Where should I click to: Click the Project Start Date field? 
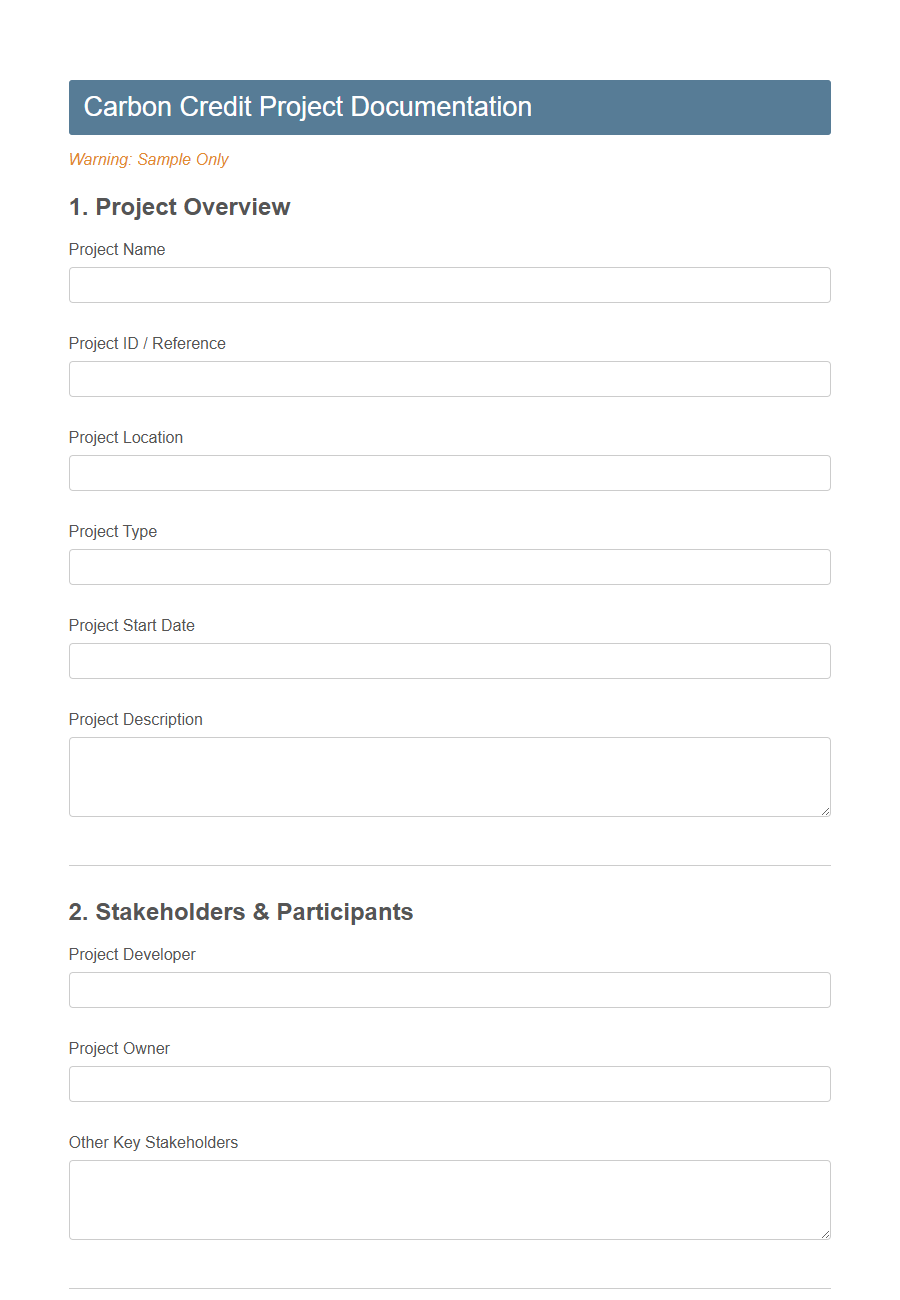(449, 661)
